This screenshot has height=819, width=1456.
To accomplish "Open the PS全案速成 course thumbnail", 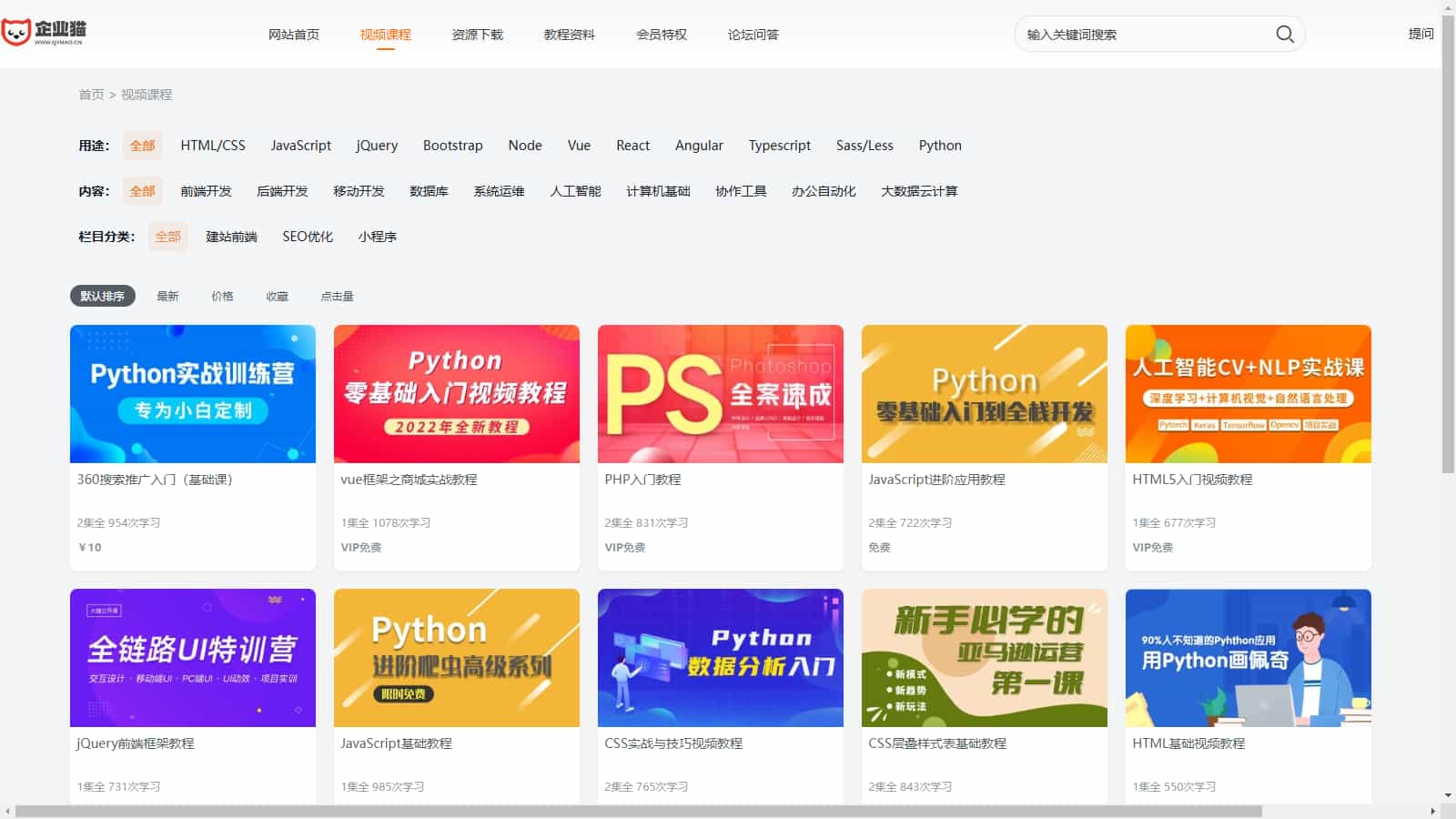I will pos(720,394).
